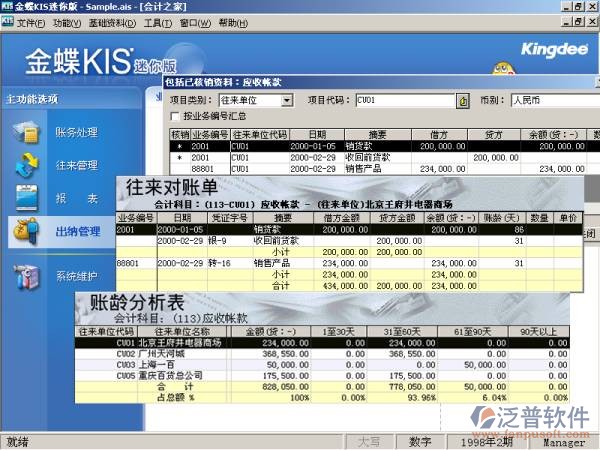Open the 币别 currency combo box
Image resolution: width=600 pixels, height=450 pixels.
(x=550, y=101)
